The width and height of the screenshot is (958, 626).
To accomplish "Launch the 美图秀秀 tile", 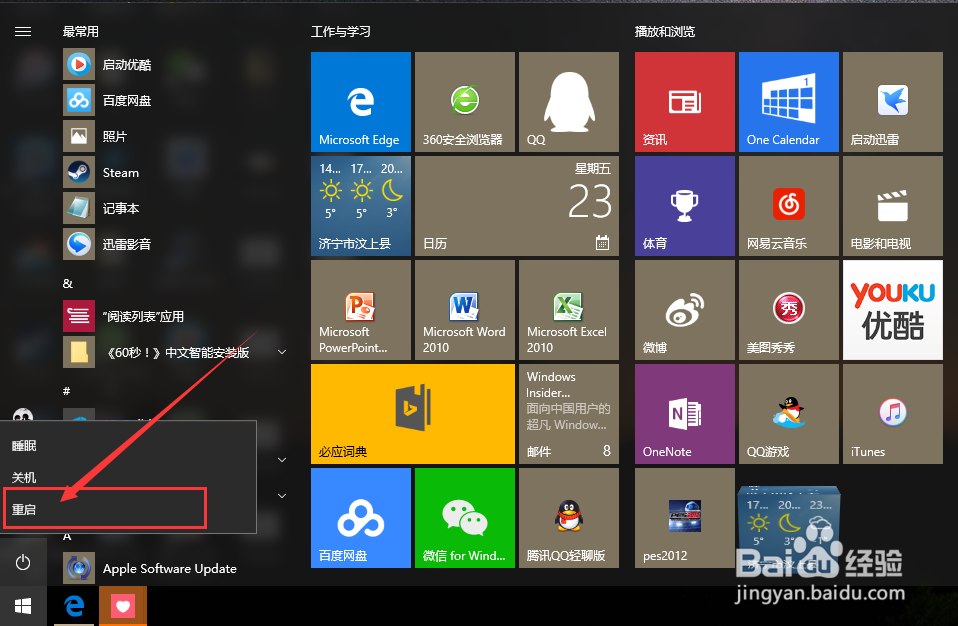I will tap(789, 310).
